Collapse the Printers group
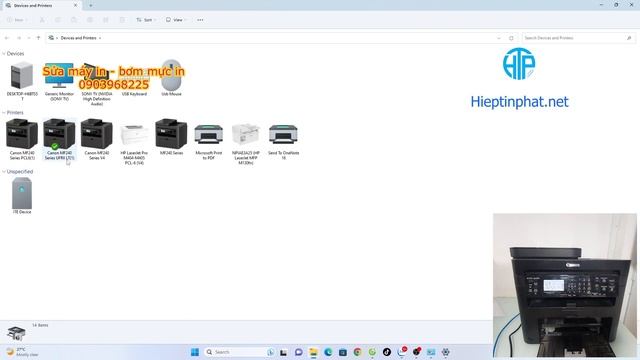The image size is (640, 360). (4, 113)
